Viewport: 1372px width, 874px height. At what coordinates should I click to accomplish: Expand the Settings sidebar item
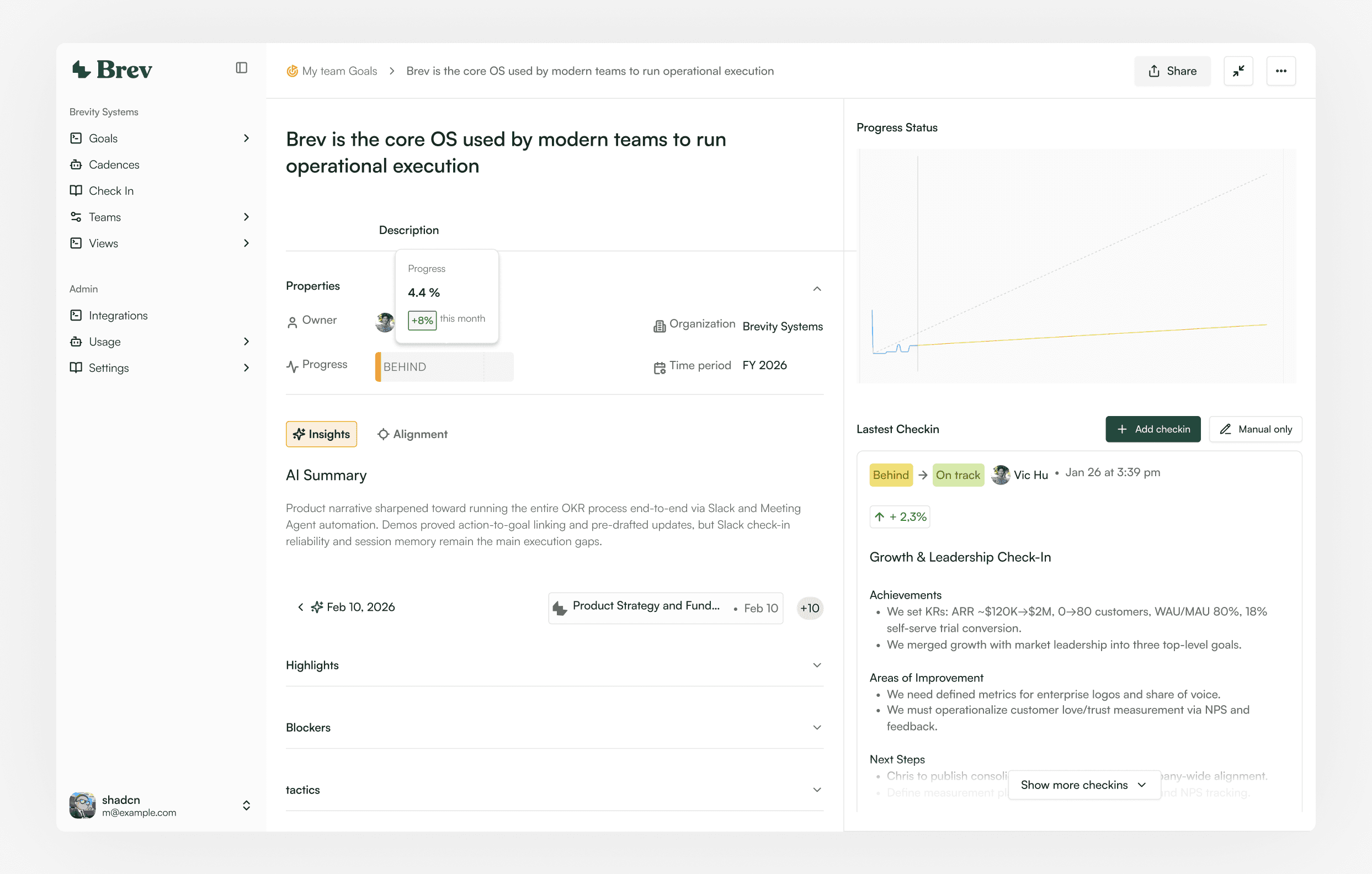[x=246, y=367]
